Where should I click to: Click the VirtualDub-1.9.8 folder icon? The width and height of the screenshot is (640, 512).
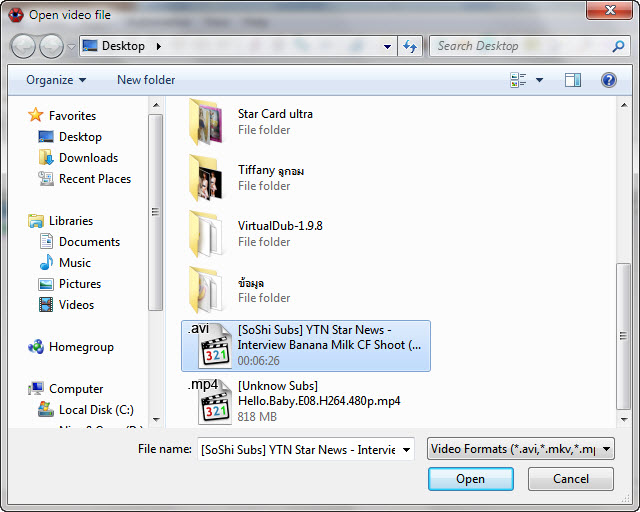tap(206, 234)
